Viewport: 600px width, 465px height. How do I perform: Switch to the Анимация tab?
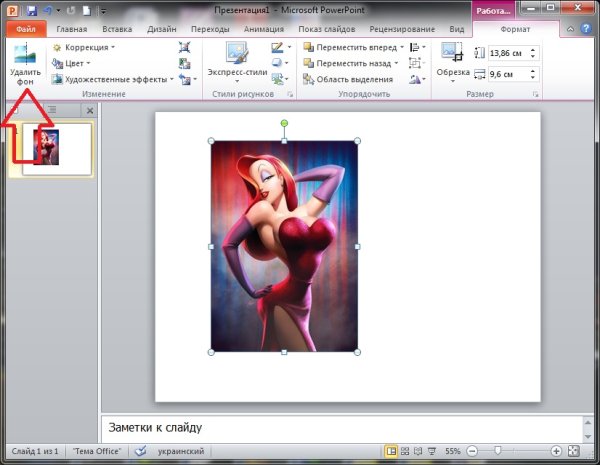pos(266,30)
